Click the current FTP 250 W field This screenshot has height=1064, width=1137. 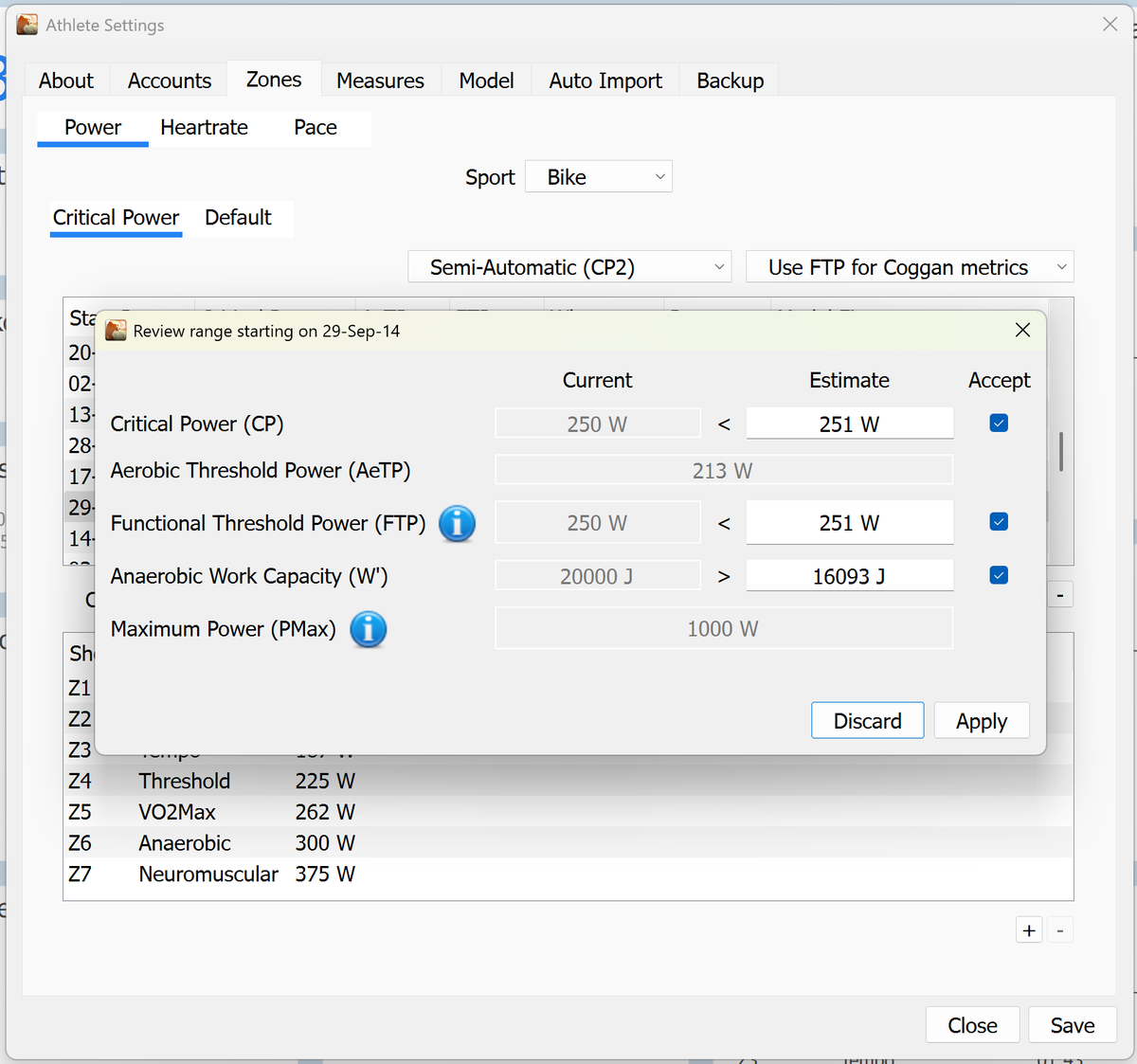pyautogui.click(x=598, y=522)
